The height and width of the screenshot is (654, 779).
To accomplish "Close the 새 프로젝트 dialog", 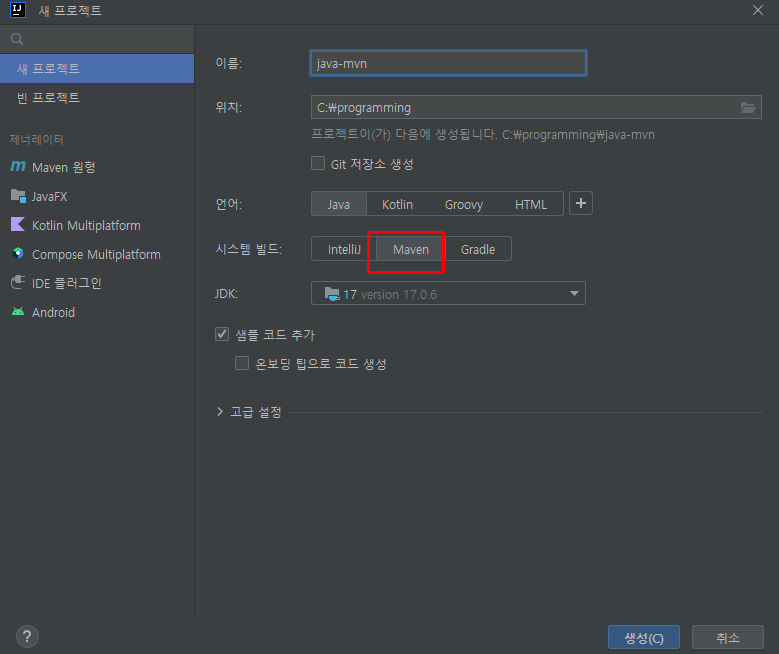I will click(758, 10).
